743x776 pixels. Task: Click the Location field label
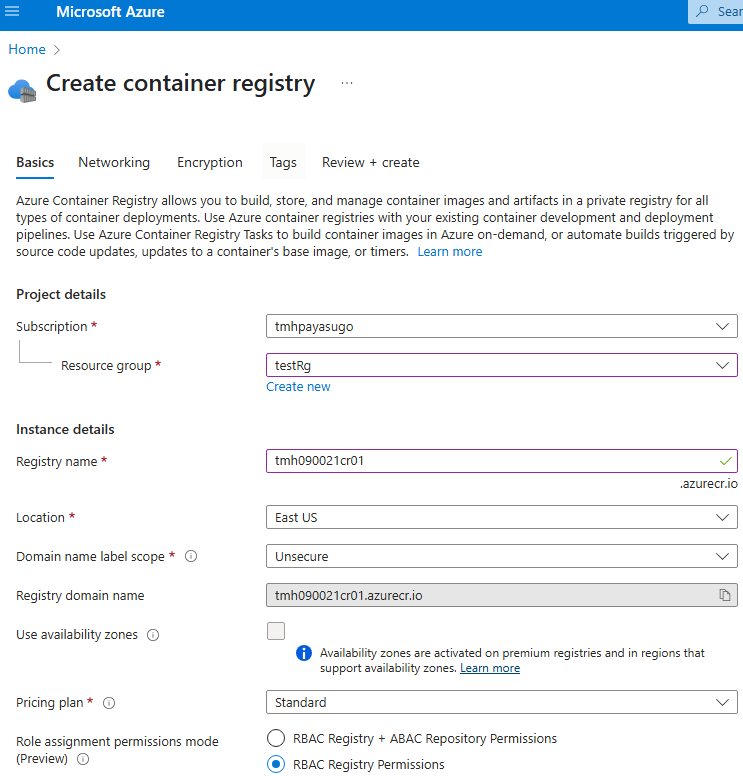click(40, 517)
